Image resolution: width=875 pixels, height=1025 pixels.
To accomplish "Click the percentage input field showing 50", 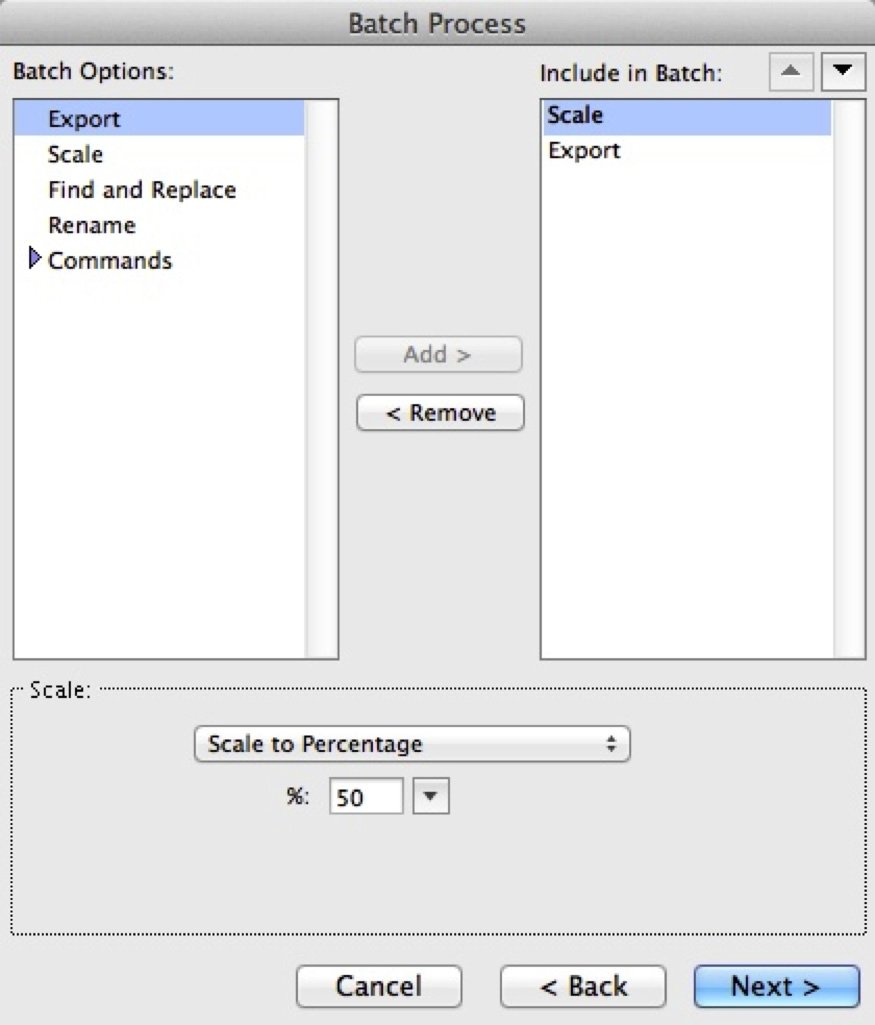I will [x=366, y=796].
